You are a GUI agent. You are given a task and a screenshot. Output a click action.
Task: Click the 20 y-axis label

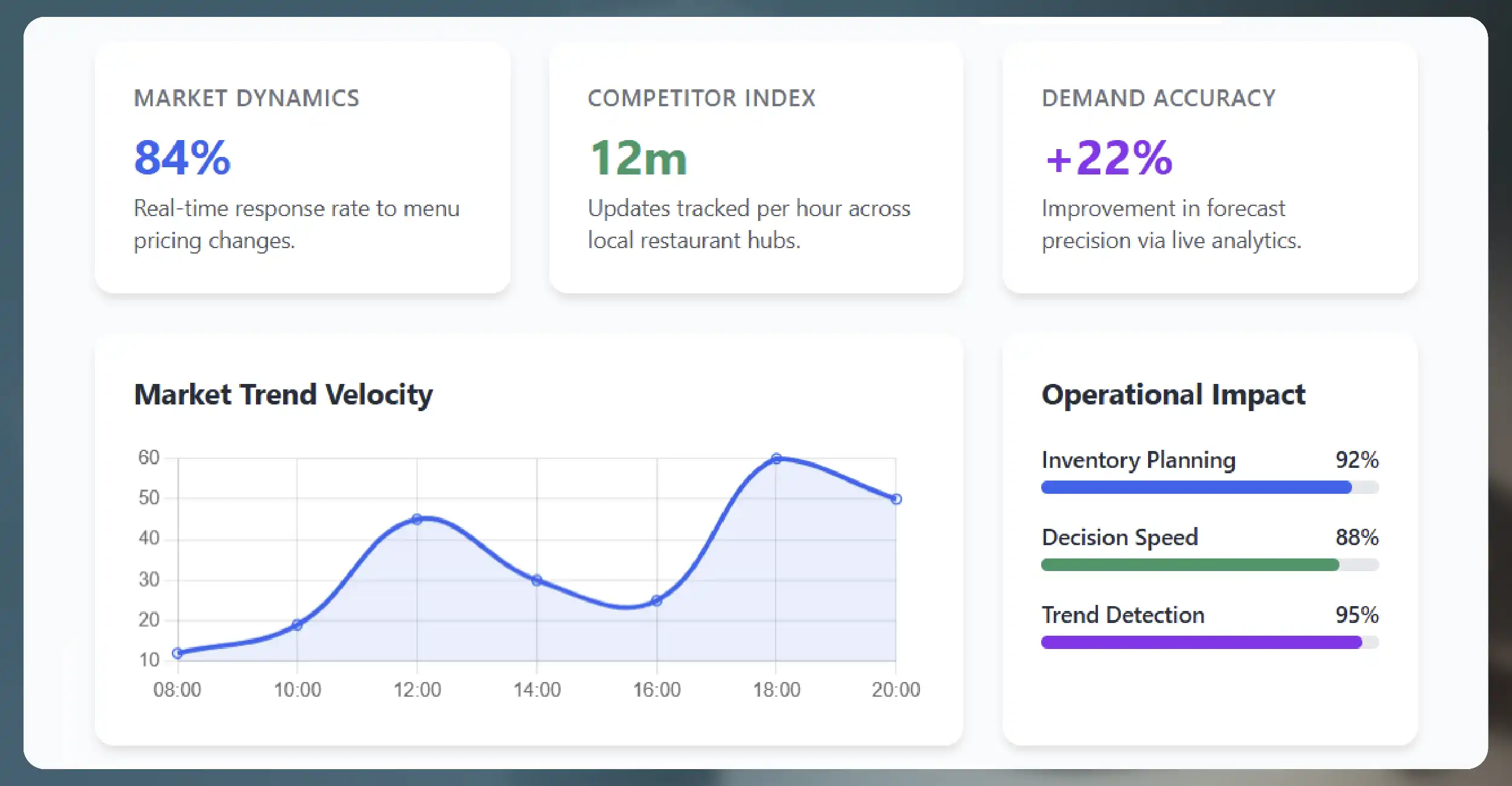(148, 620)
